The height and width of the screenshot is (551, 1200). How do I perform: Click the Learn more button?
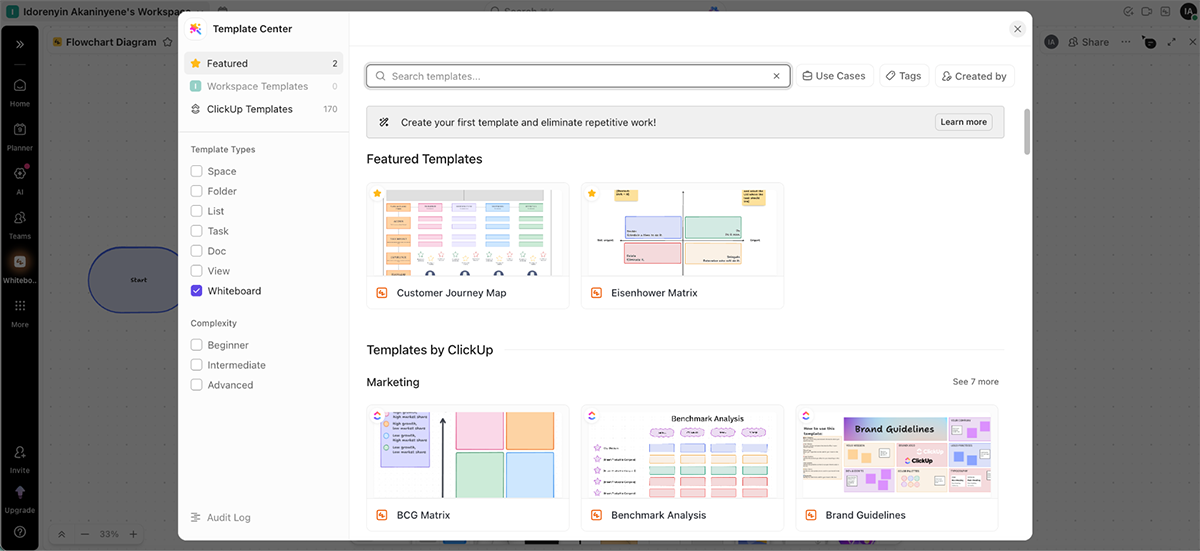tap(964, 122)
